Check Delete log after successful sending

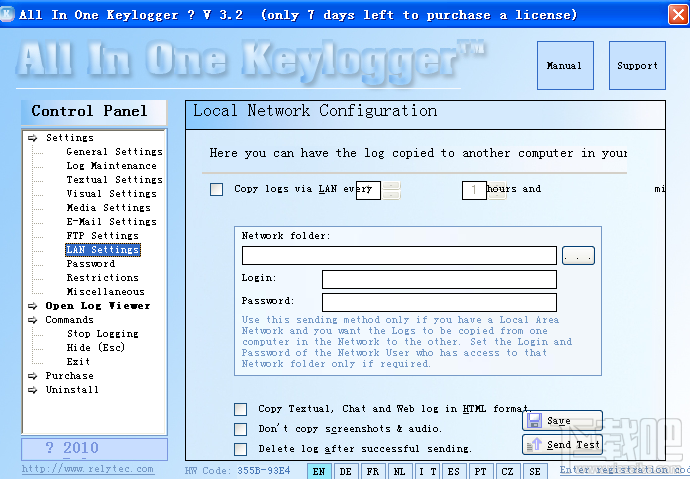[240, 449]
